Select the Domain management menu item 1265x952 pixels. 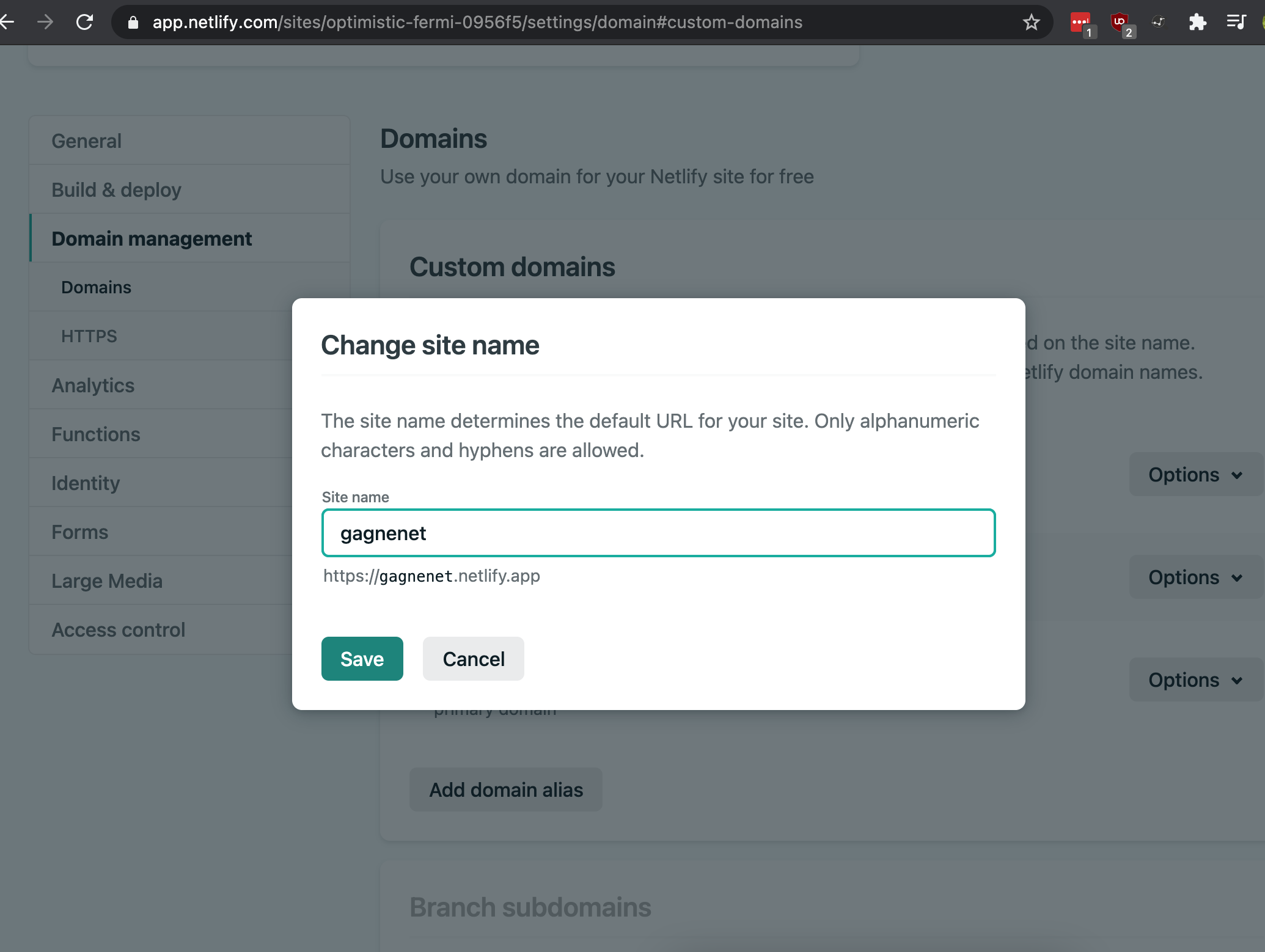(x=152, y=238)
